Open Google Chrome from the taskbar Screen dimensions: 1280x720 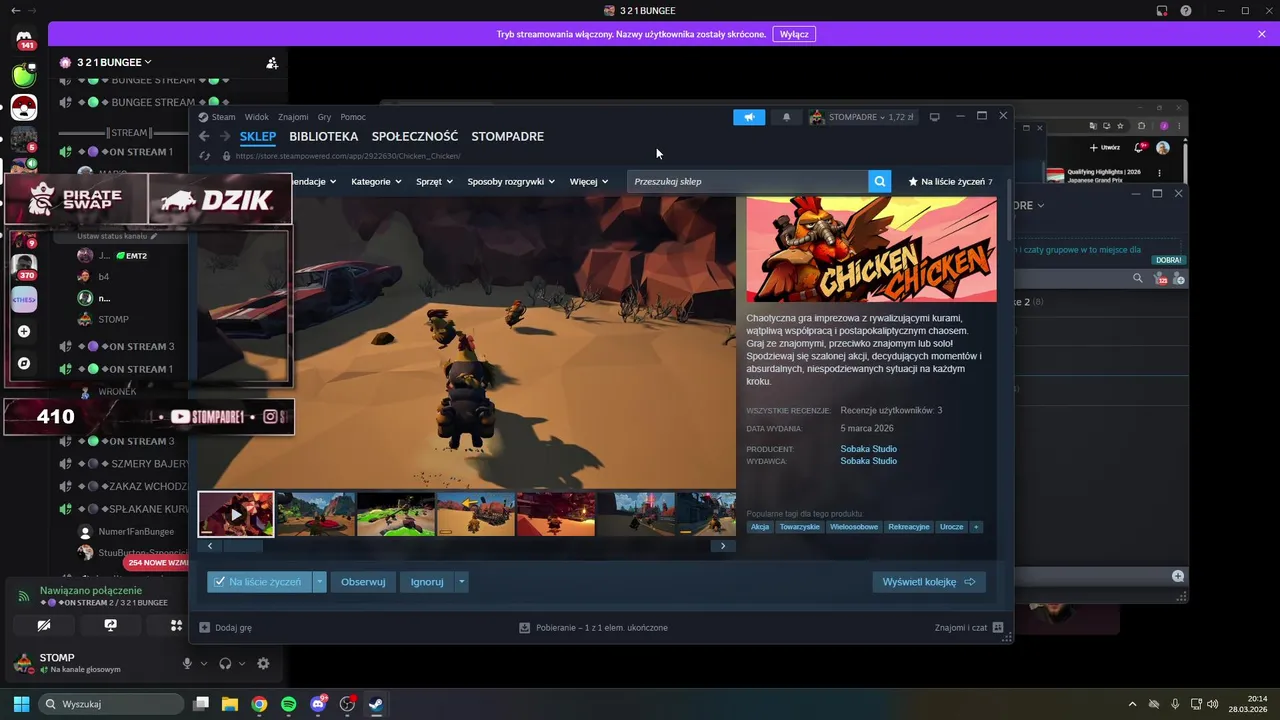coord(259,704)
